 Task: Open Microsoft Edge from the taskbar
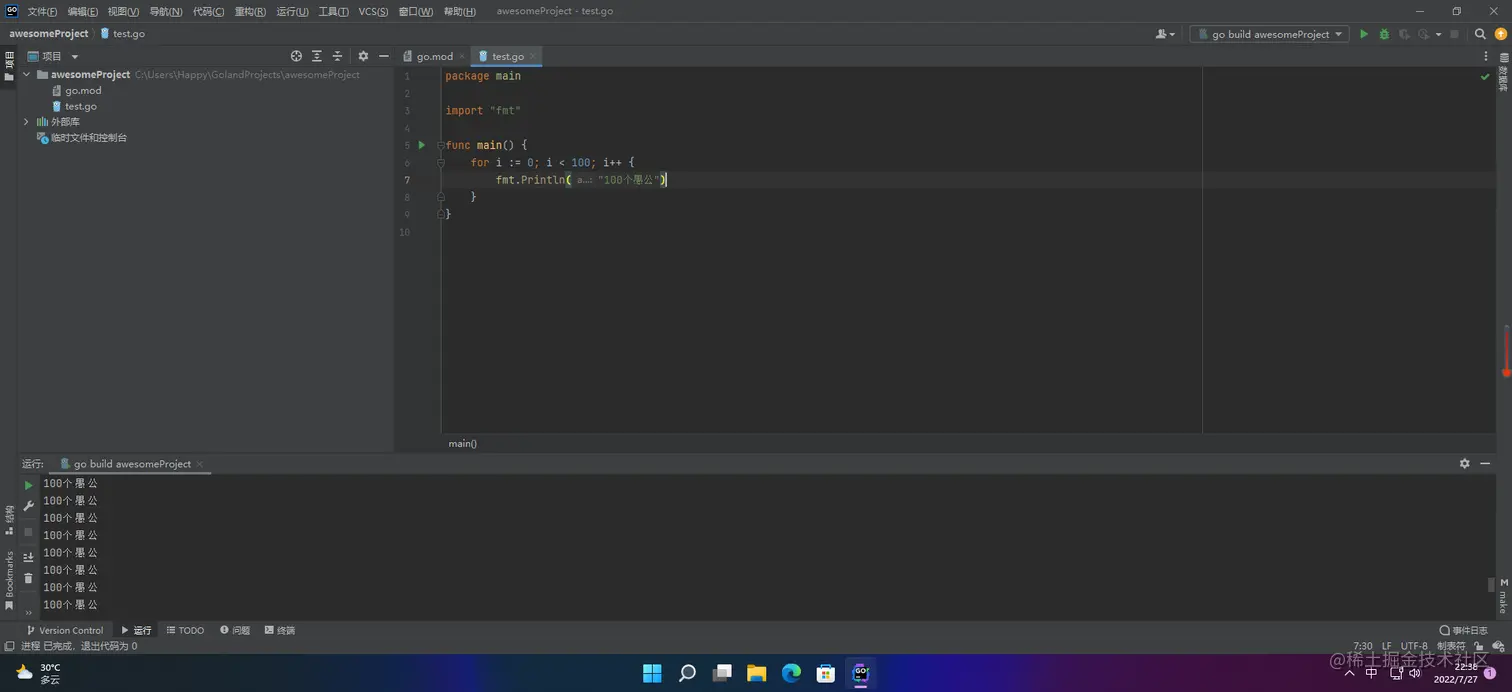coord(791,673)
